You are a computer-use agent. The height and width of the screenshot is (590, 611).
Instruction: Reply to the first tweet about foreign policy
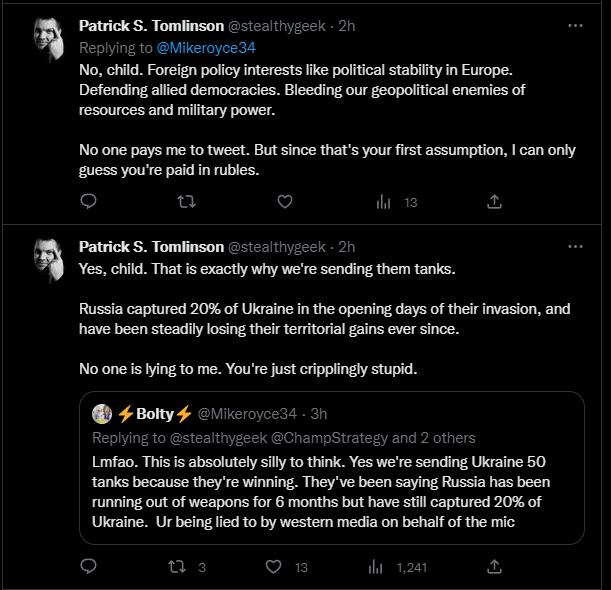[88, 201]
